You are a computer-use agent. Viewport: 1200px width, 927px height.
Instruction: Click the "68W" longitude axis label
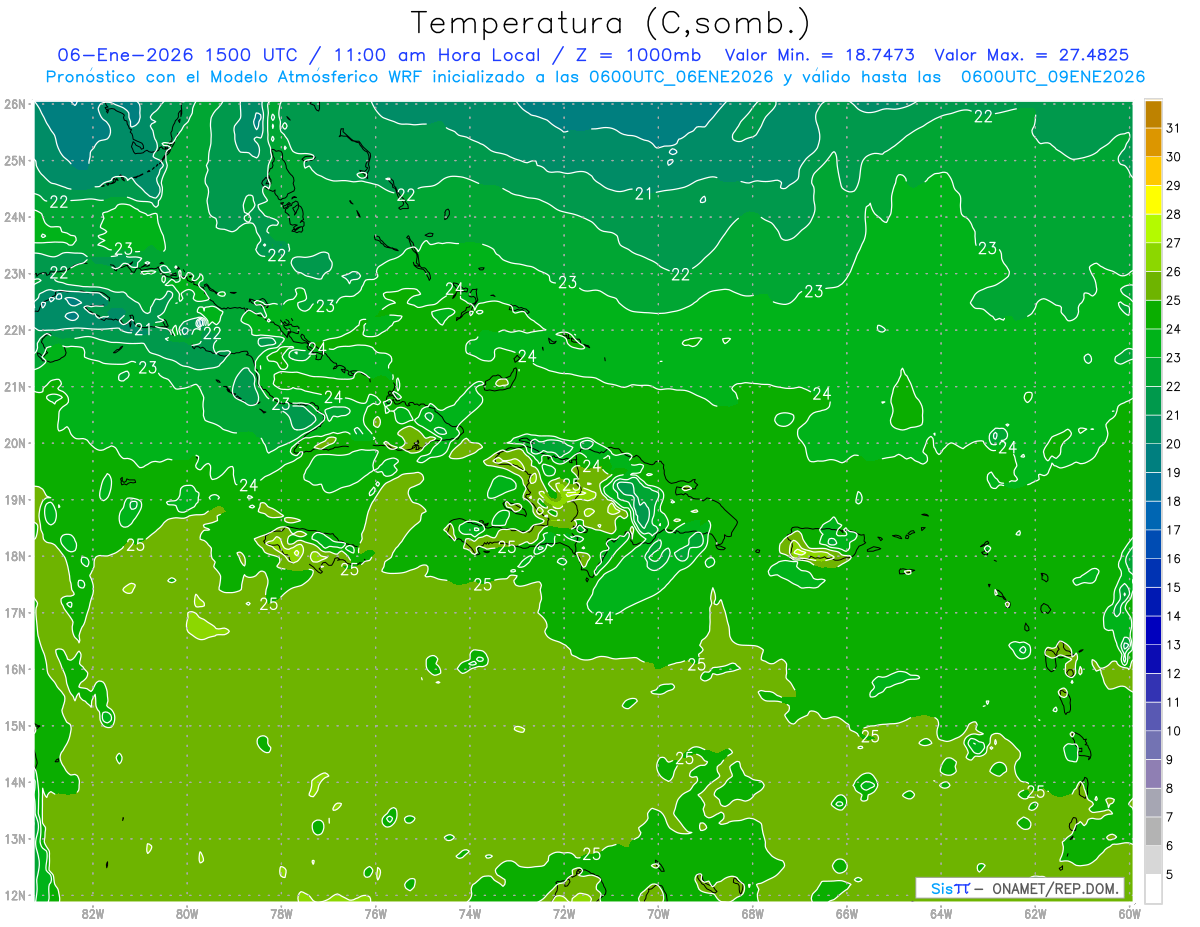tap(753, 913)
